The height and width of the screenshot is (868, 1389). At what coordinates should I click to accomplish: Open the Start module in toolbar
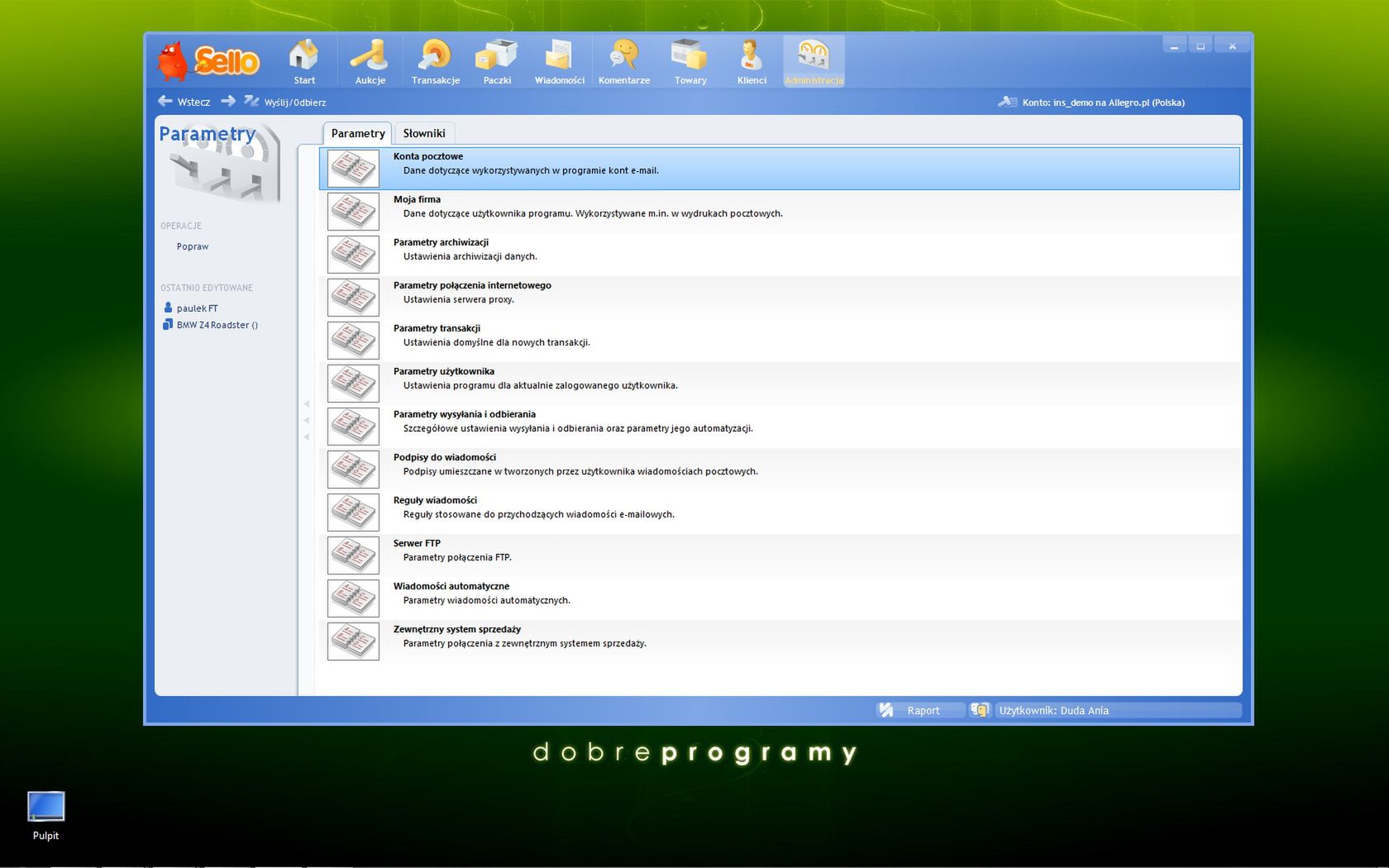tap(304, 61)
